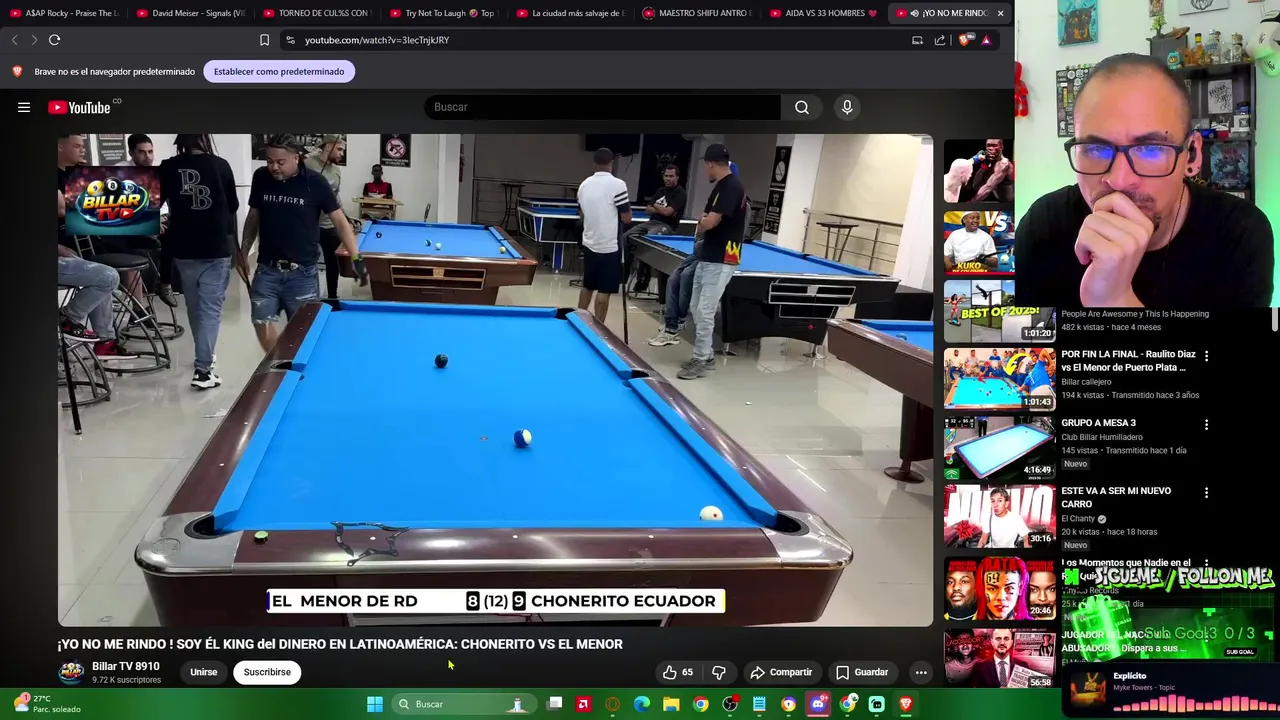Click the Unirse button

[x=204, y=672]
